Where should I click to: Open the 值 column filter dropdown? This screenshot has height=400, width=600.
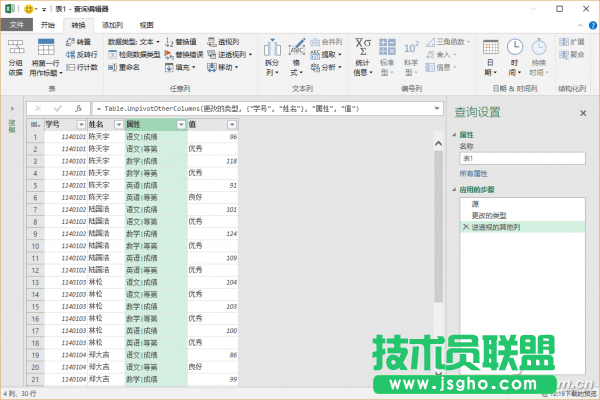click(235, 124)
